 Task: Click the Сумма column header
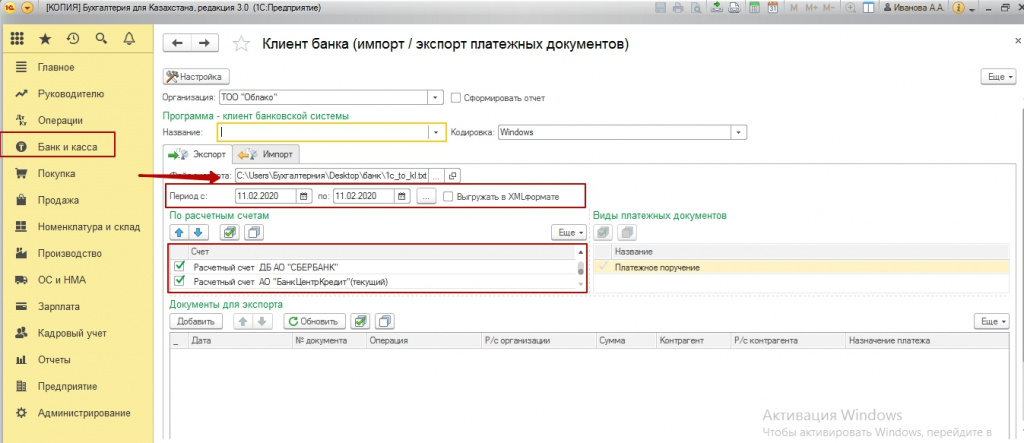coord(624,340)
